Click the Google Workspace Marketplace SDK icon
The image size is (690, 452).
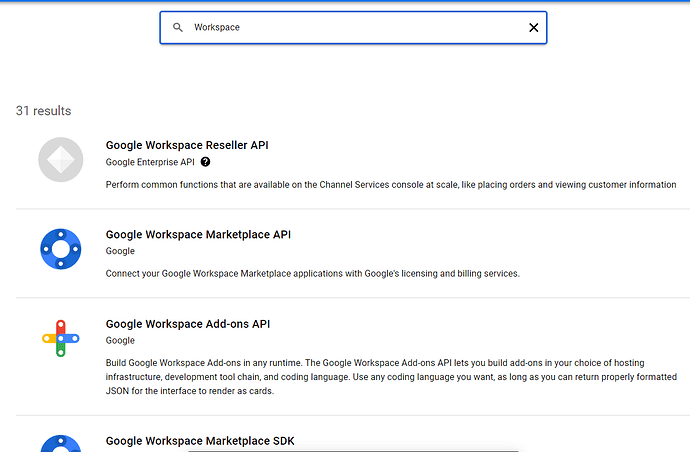click(x=61, y=443)
